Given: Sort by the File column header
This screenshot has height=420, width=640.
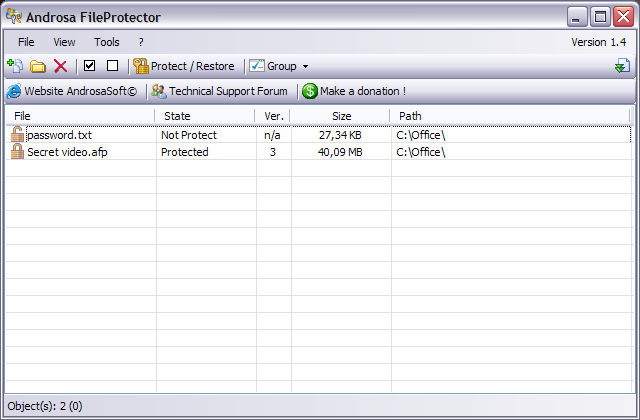Looking at the screenshot, I should 80,116.
